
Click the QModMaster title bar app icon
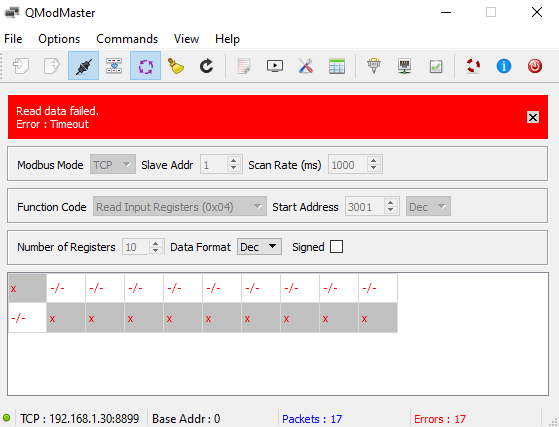point(12,13)
